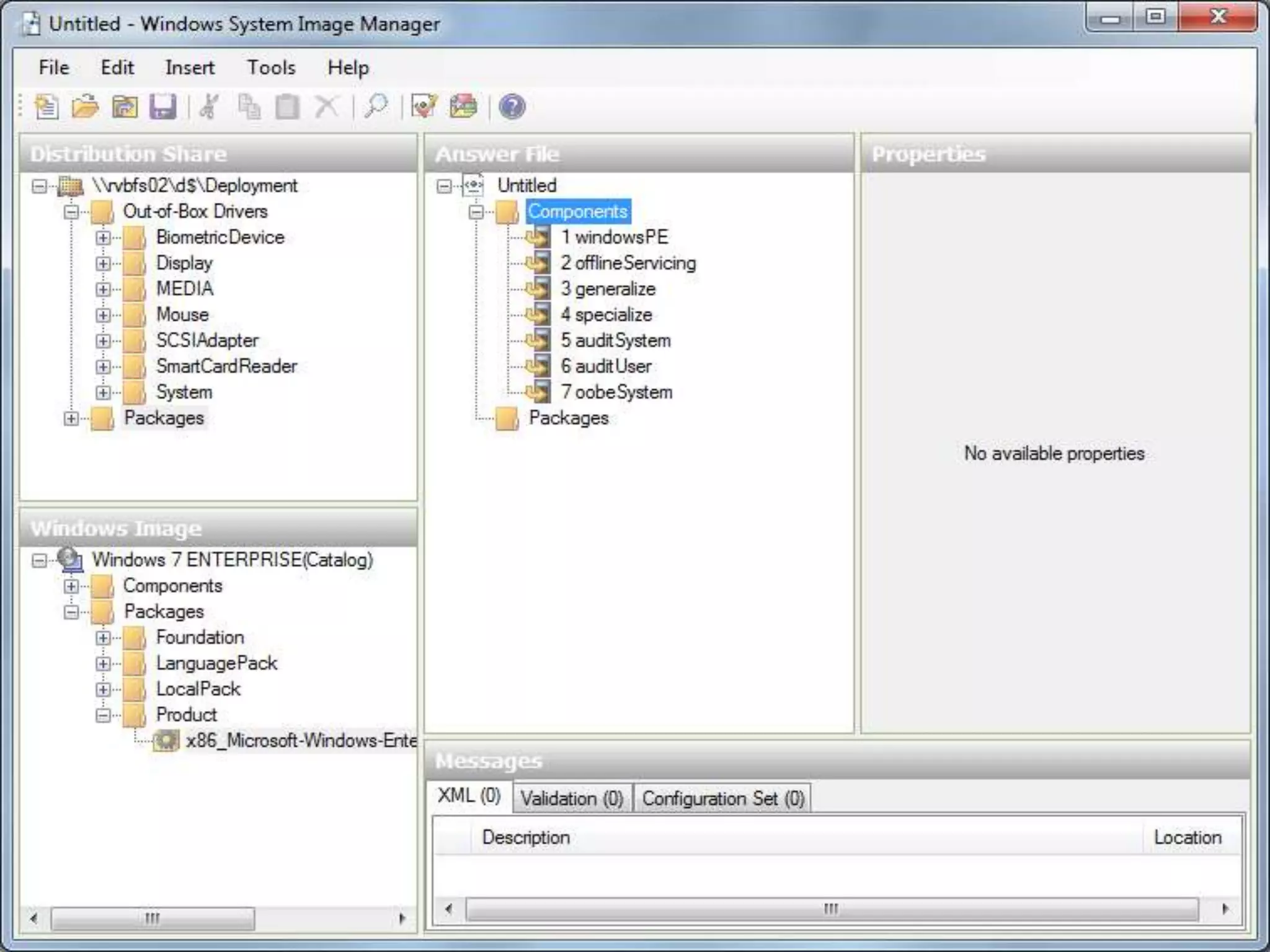Viewport: 1270px width, 952px height.
Task: Click the Description column header
Action: click(x=807, y=837)
